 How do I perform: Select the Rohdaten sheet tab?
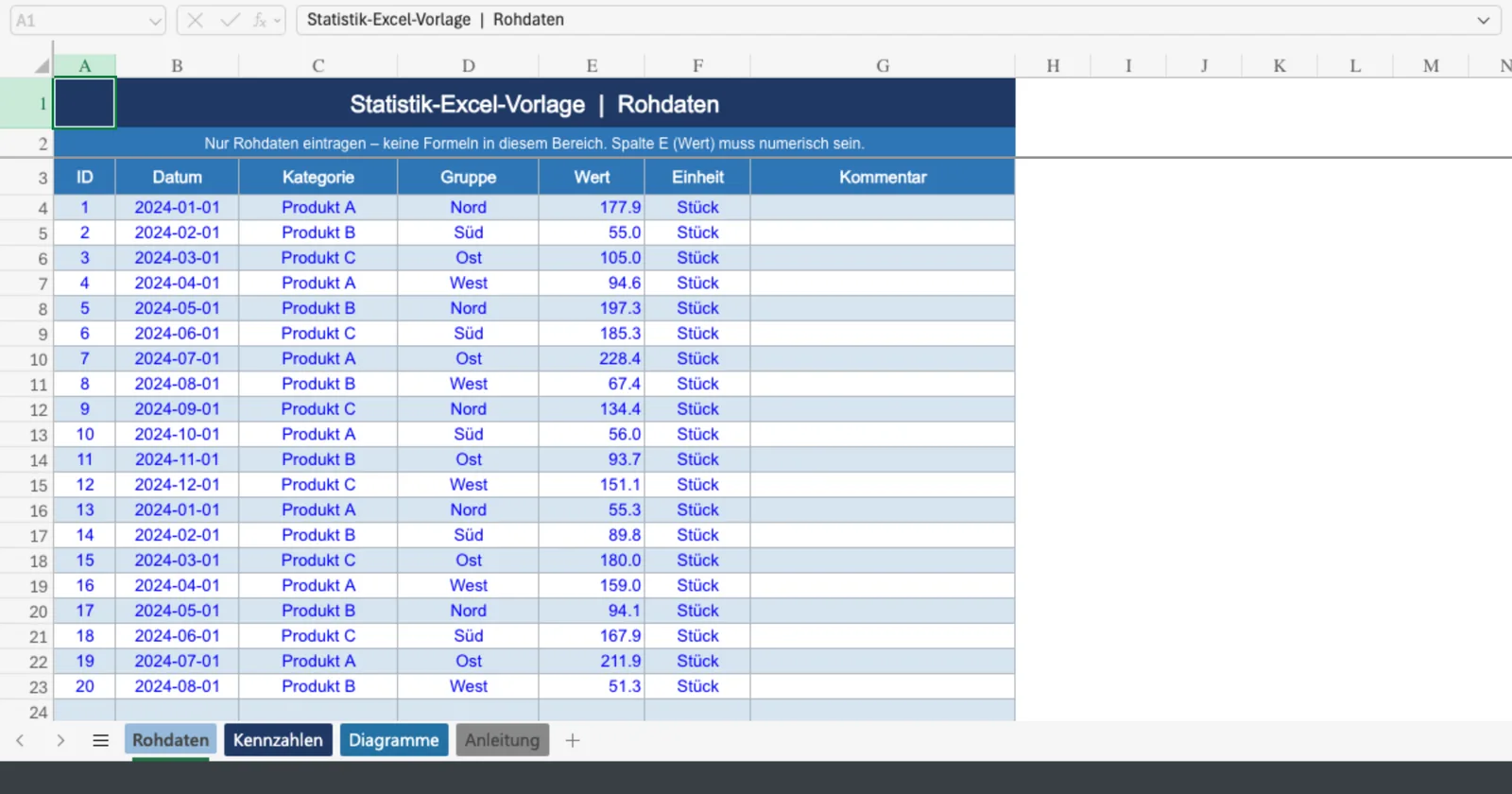[170, 740]
